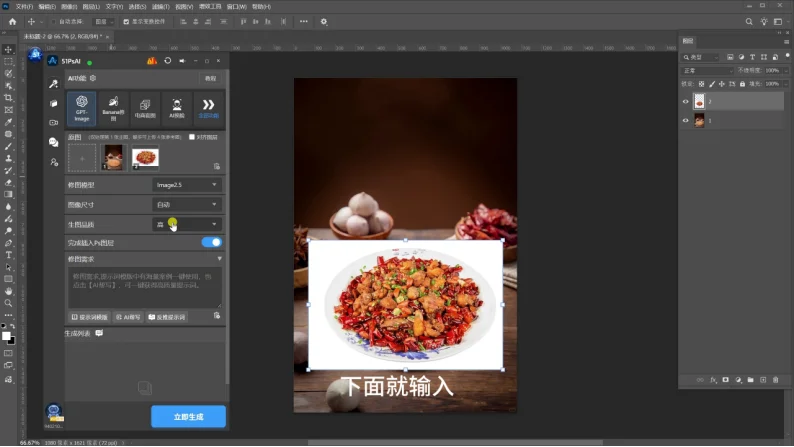Viewport: 794px width, 447px height.
Task: Select the Zoom tool in the toolbox
Action: tap(9, 303)
